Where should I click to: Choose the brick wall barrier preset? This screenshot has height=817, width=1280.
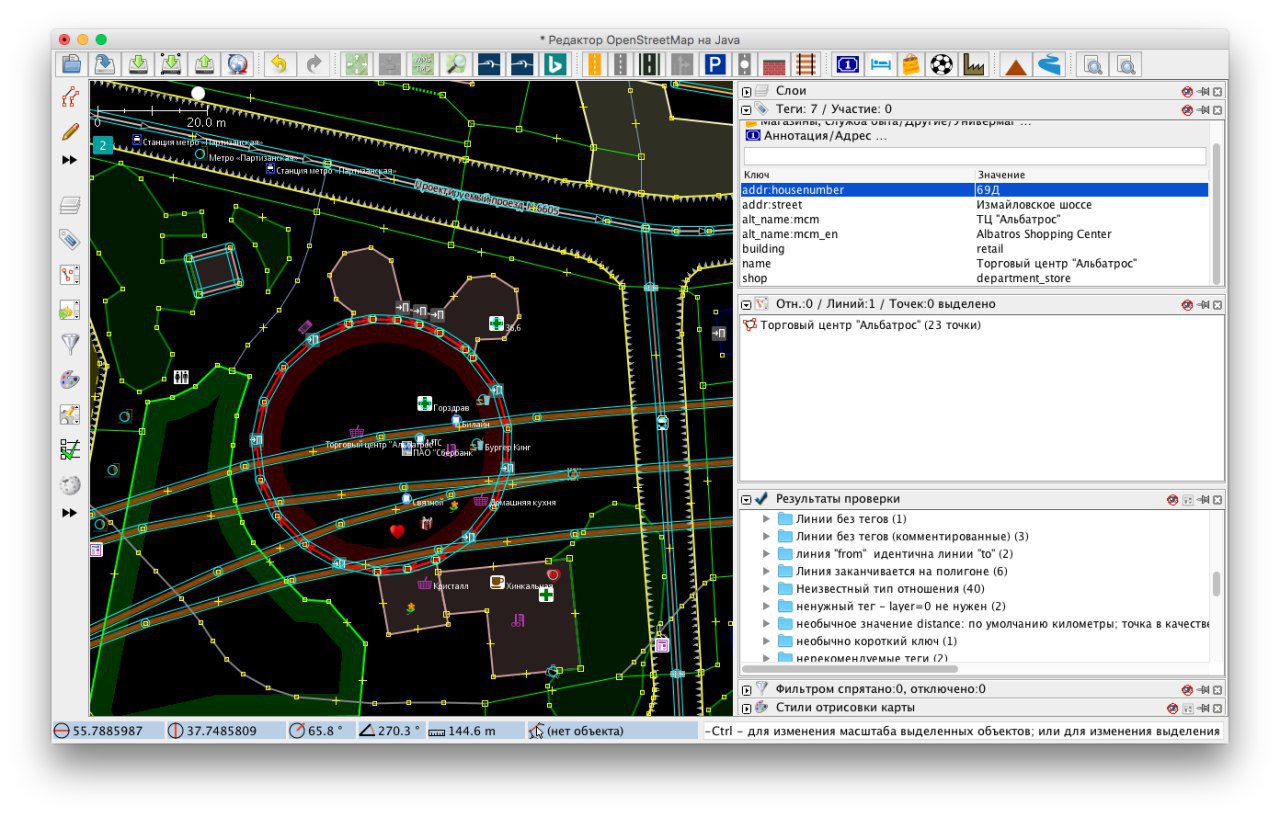[x=774, y=64]
